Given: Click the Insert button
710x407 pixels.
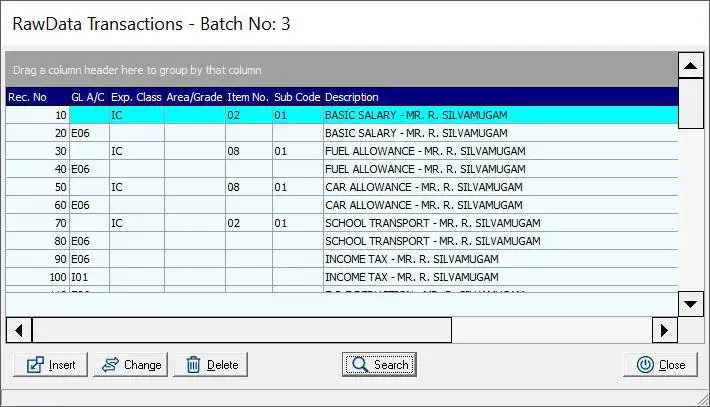Looking at the screenshot, I should 50,365.
